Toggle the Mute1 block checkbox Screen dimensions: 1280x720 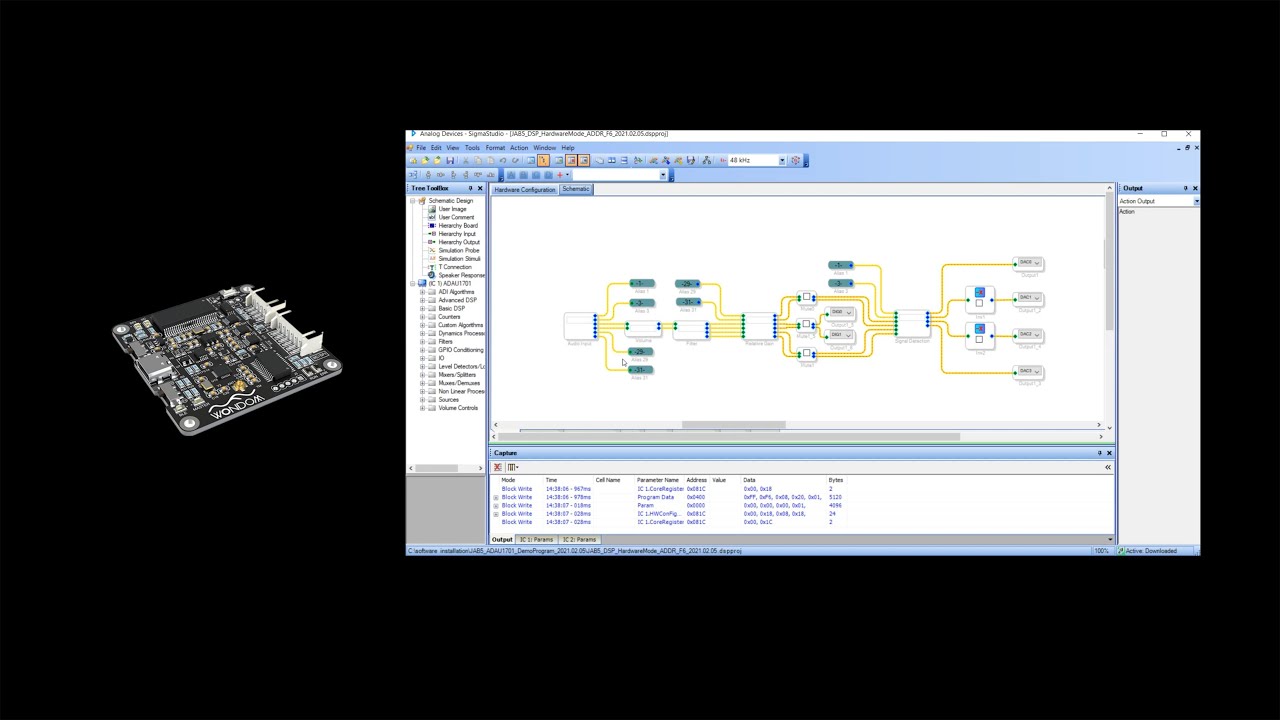807,353
